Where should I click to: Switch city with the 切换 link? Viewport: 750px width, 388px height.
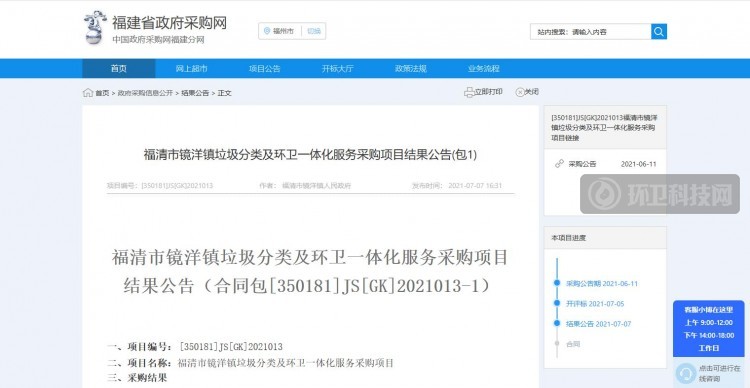coord(313,31)
